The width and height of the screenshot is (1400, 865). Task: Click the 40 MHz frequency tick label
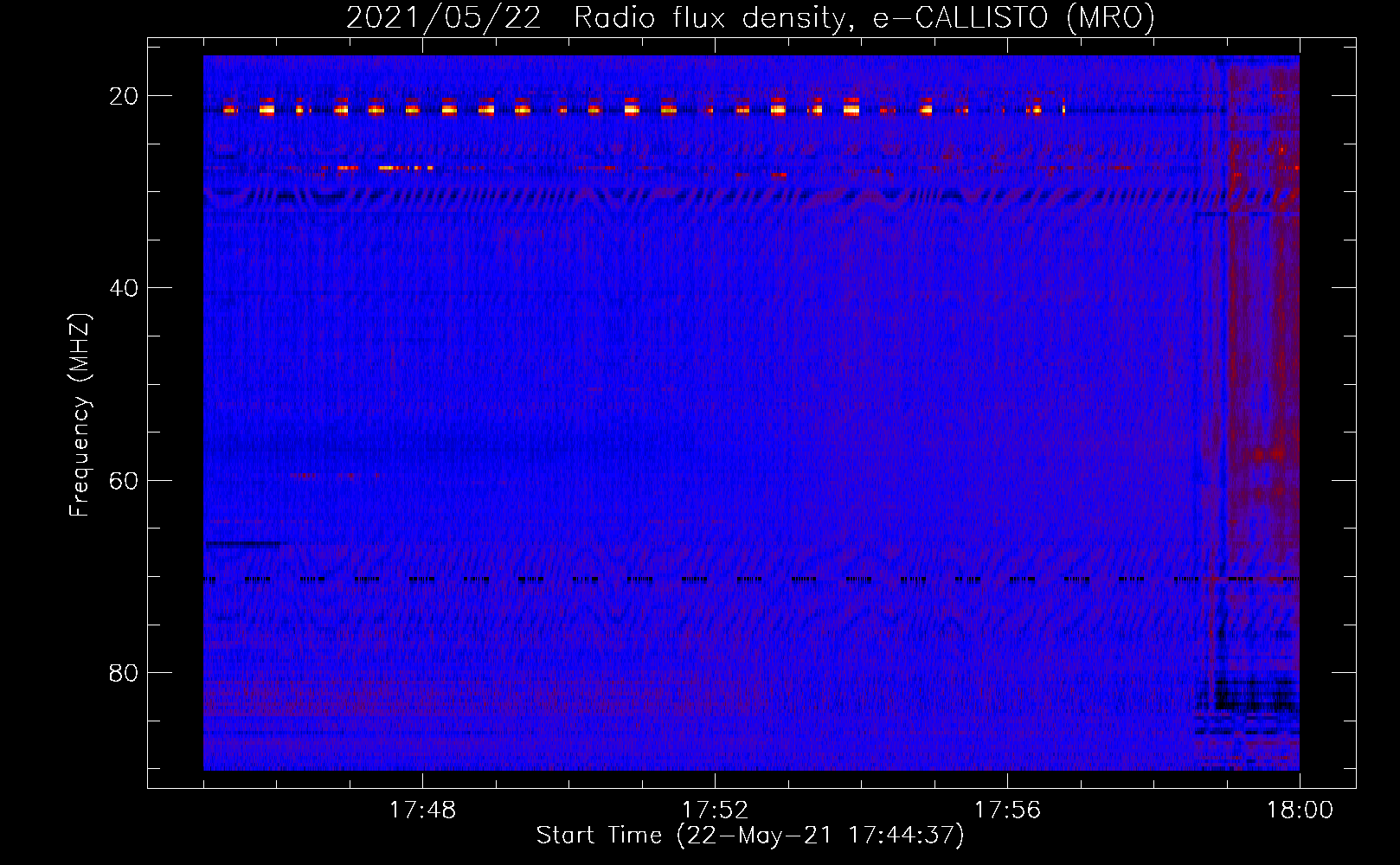point(124,288)
